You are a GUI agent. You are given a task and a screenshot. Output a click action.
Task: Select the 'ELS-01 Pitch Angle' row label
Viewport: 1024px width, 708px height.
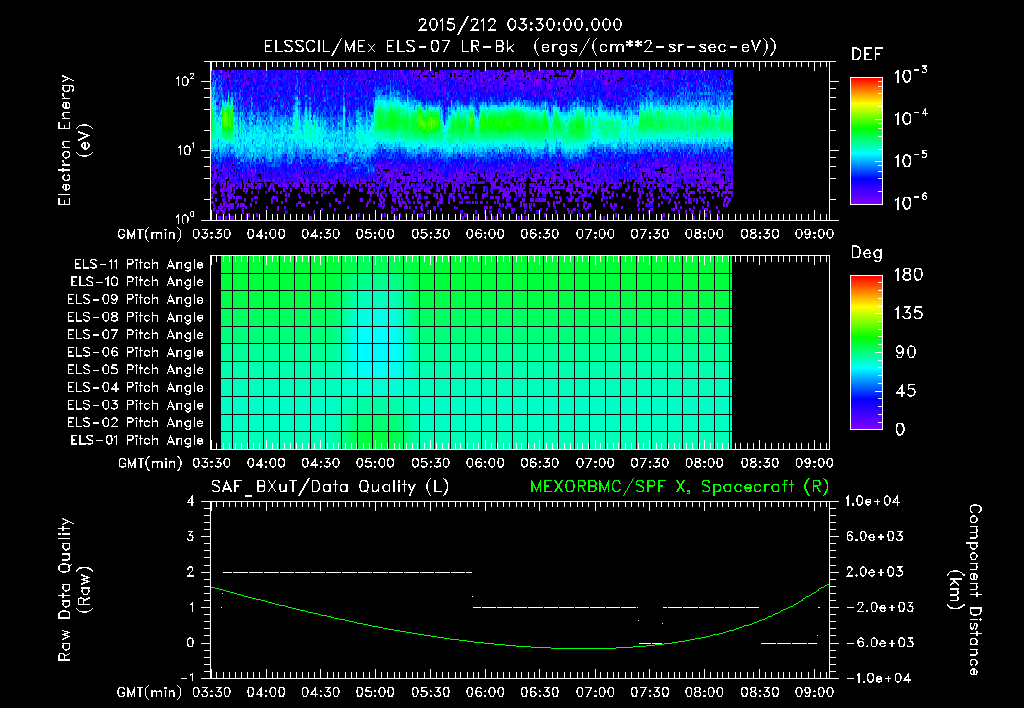tap(137, 440)
